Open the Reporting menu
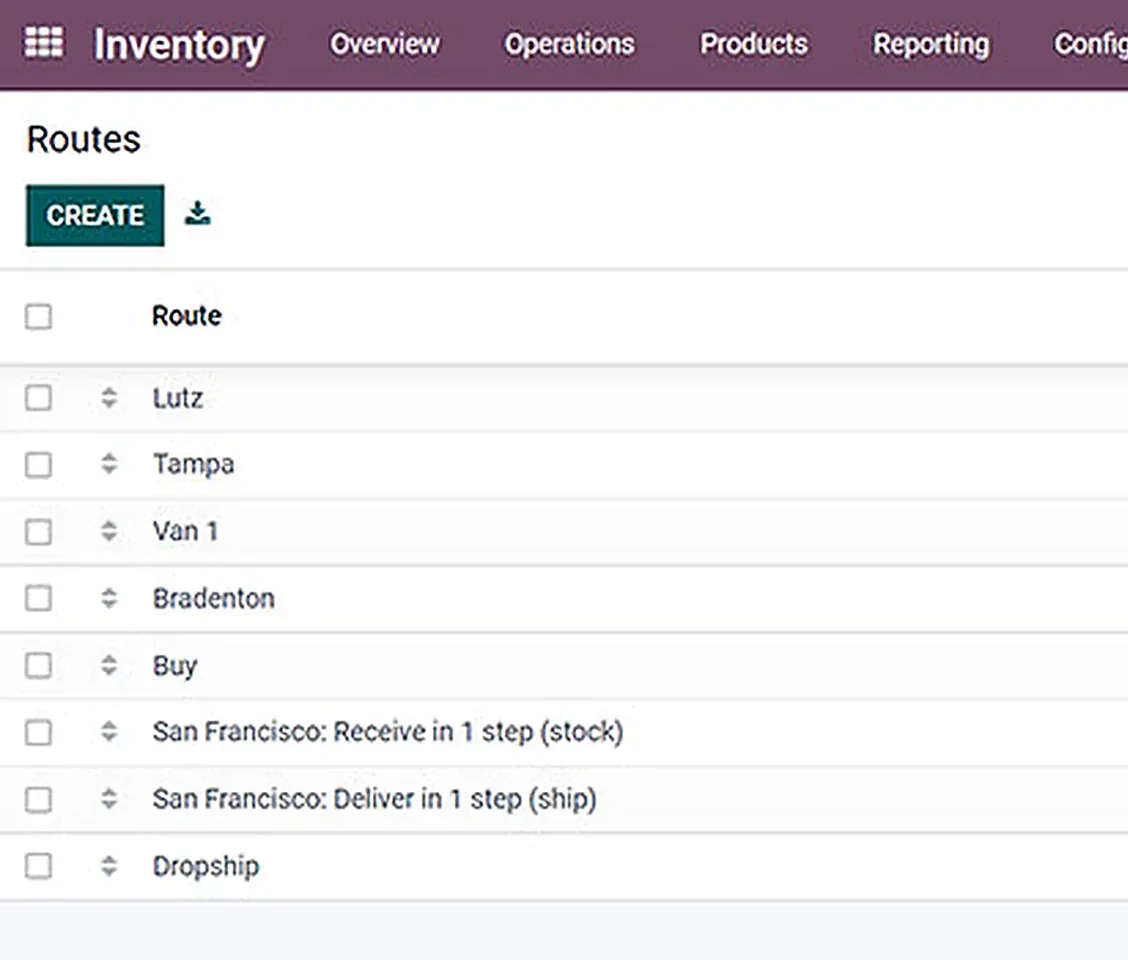Screen dimensions: 1128x960 (x=931, y=45)
